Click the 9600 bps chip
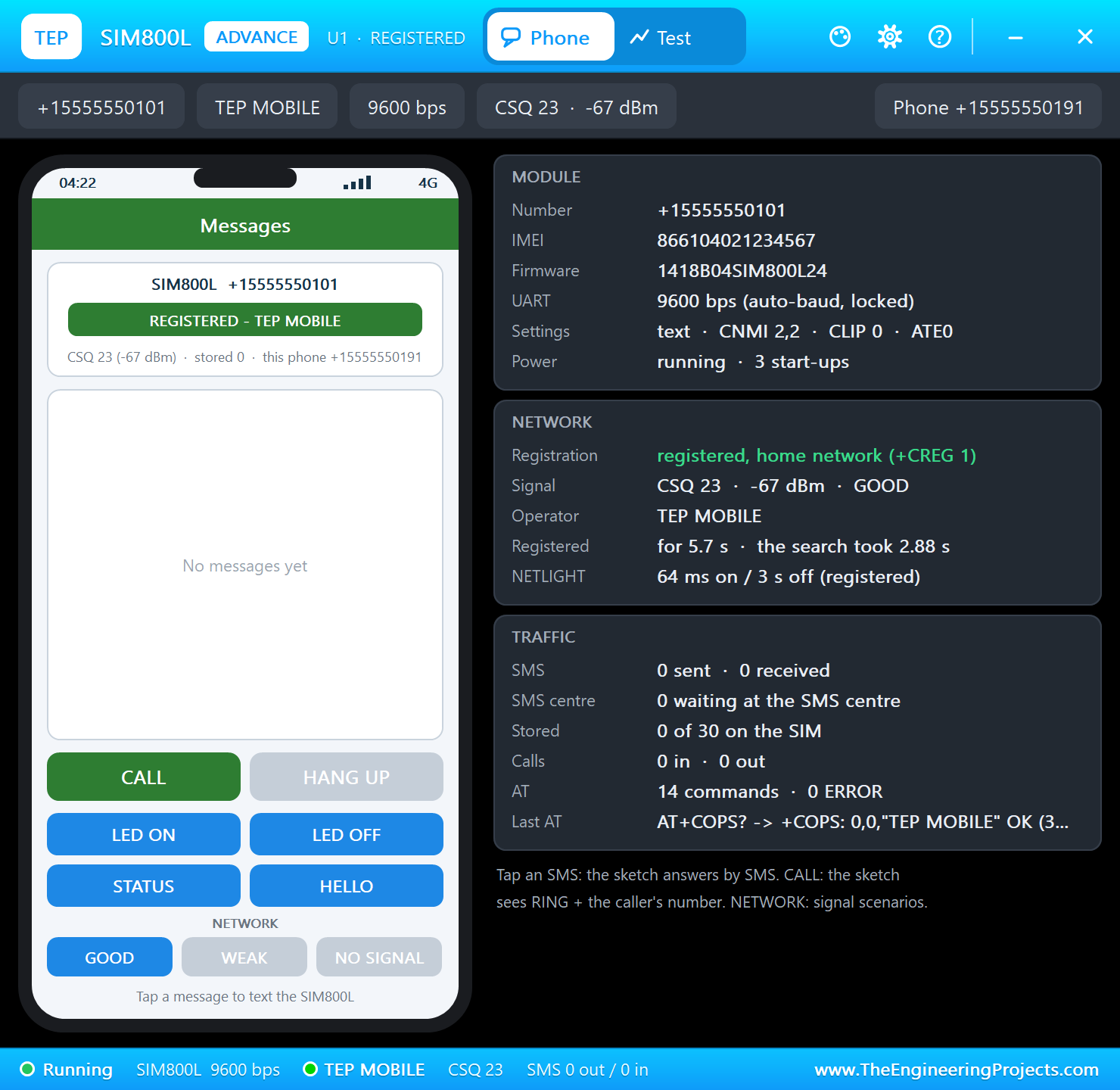Viewport: 1120px width, 1090px height. click(x=407, y=106)
